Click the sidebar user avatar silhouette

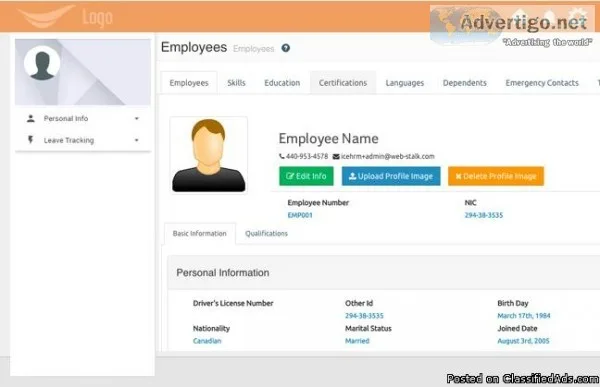[x=42, y=64]
